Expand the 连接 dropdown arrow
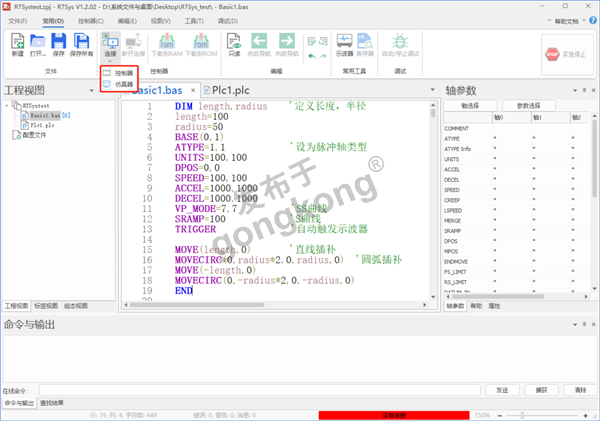 tap(110, 61)
